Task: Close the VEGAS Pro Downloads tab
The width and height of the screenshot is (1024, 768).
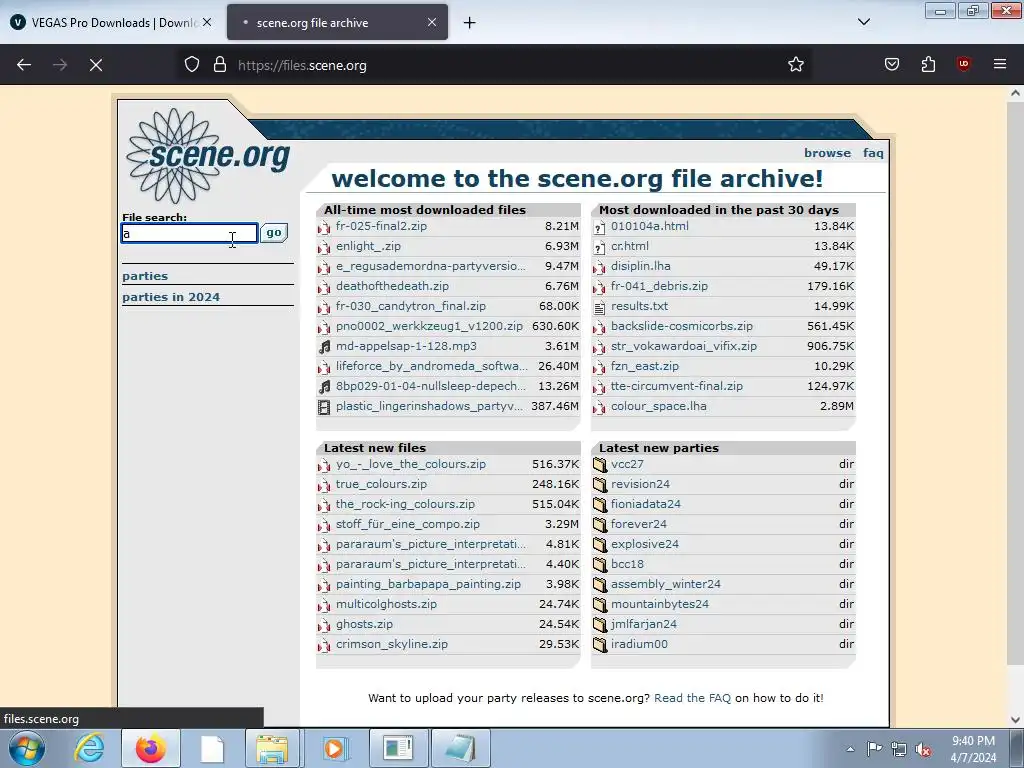Action: 207,22
